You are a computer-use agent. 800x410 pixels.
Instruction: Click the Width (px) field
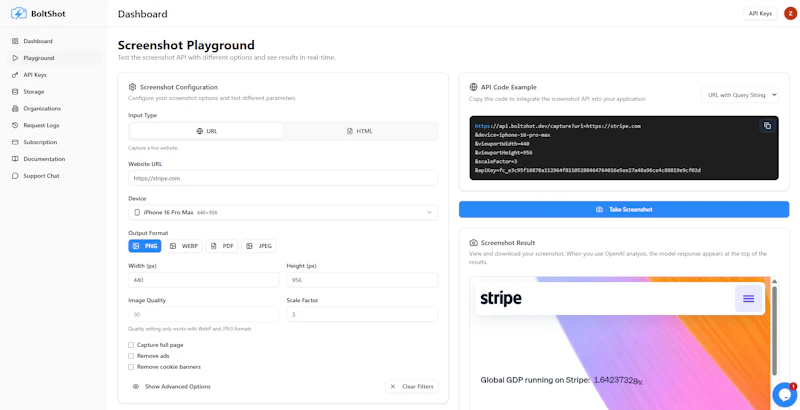pyautogui.click(x=204, y=280)
